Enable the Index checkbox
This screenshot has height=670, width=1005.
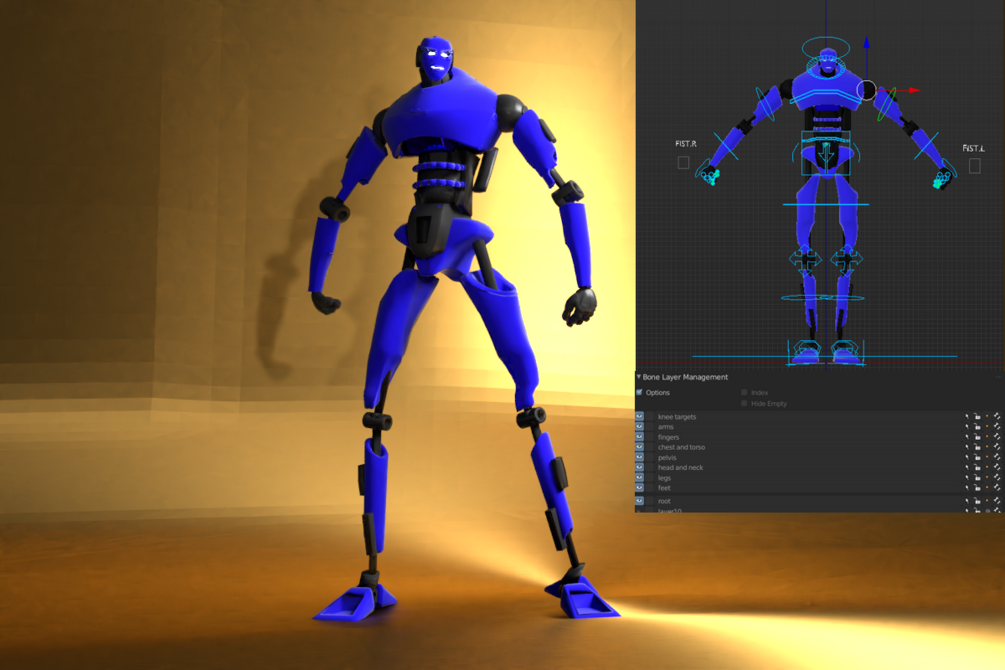tap(743, 392)
